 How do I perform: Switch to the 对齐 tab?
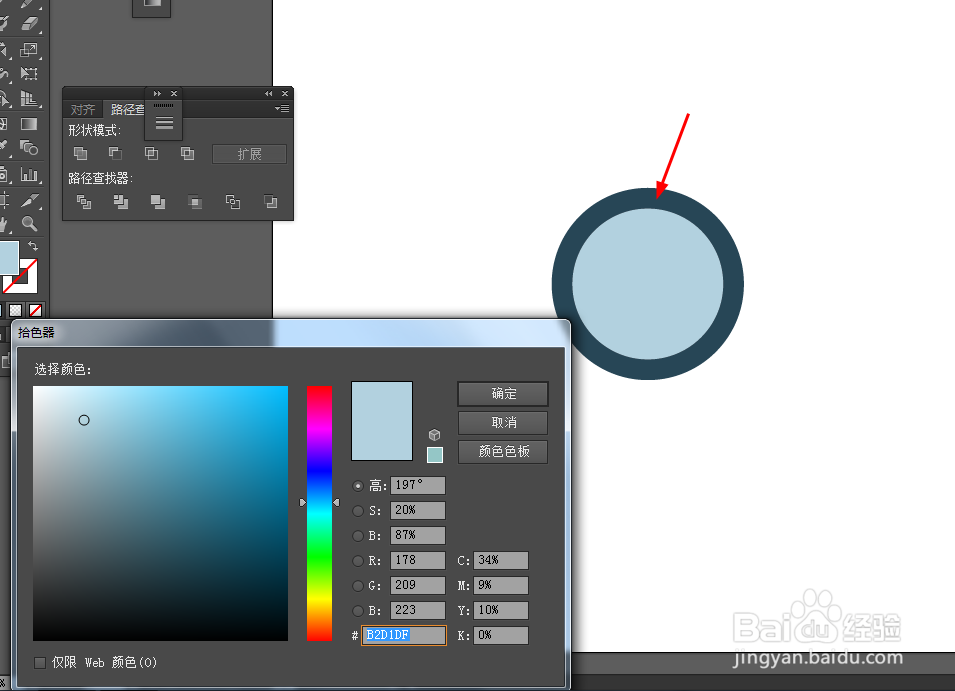[83, 110]
